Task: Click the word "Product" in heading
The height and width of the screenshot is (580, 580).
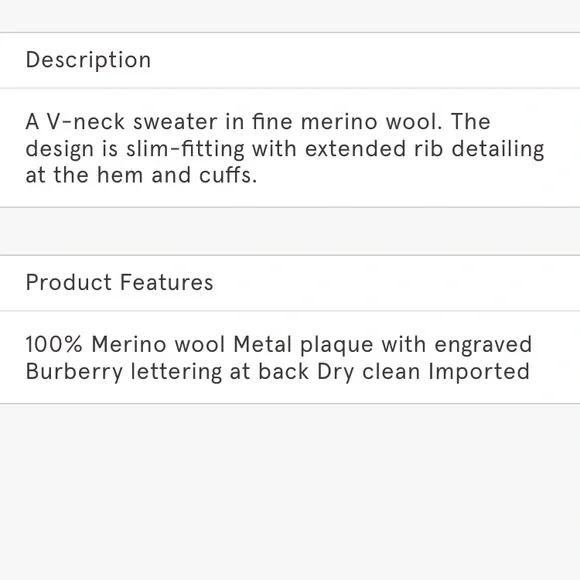Action: pyautogui.click(x=69, y=283)
